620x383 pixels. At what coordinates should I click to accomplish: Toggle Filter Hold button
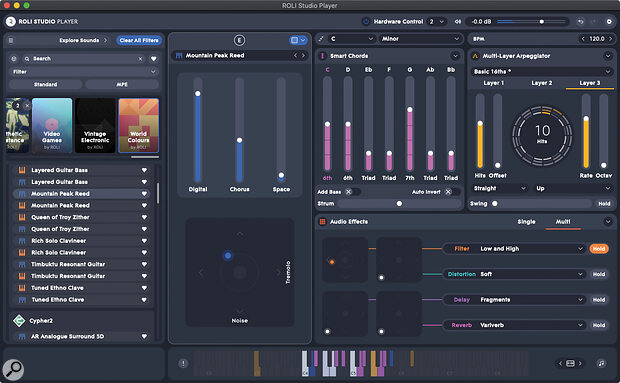[x=599, y=249]
